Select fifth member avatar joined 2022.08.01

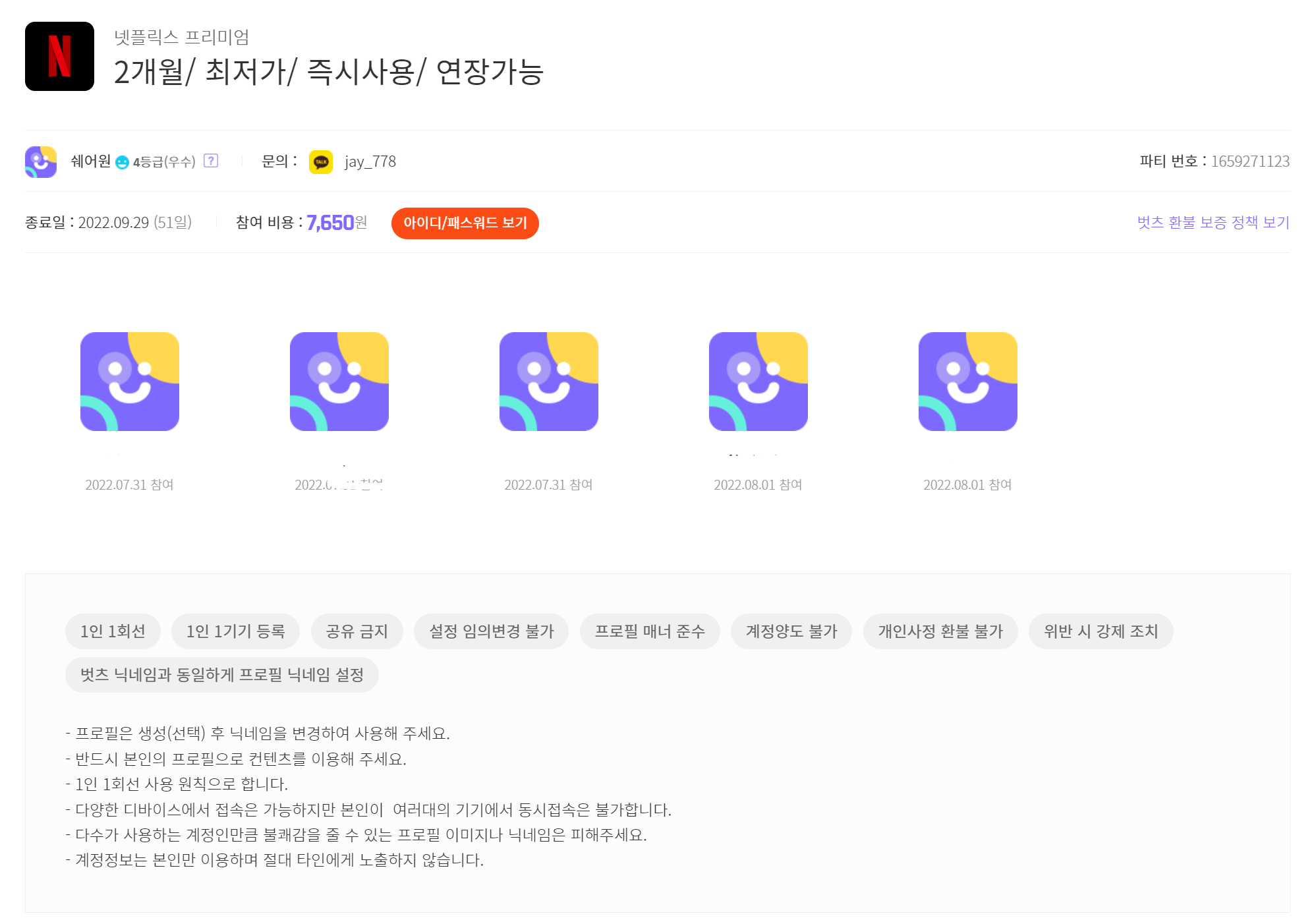click(968, 382)
